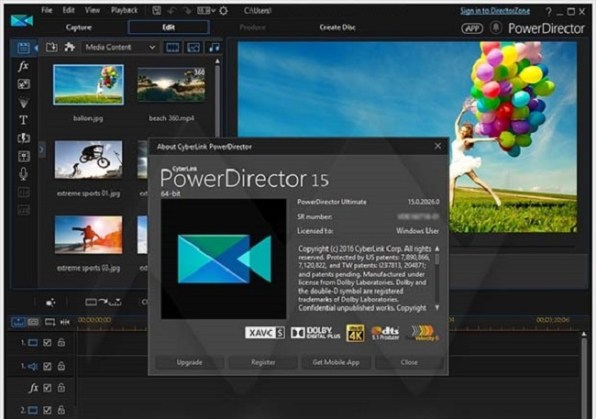Image resolution: width=596 pixels, height=419 pixels.
Task: Click the PowerDirector logo icon
Action: [x=22, y=21]
